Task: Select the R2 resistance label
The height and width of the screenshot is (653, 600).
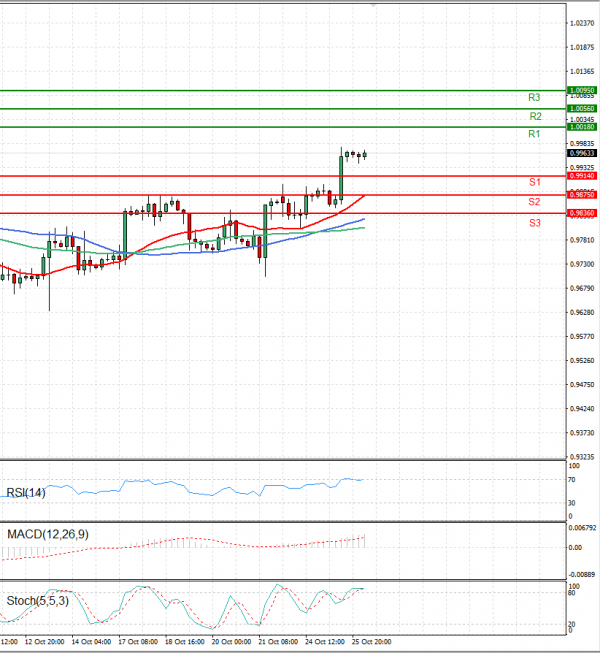Action: coord(535,117)
